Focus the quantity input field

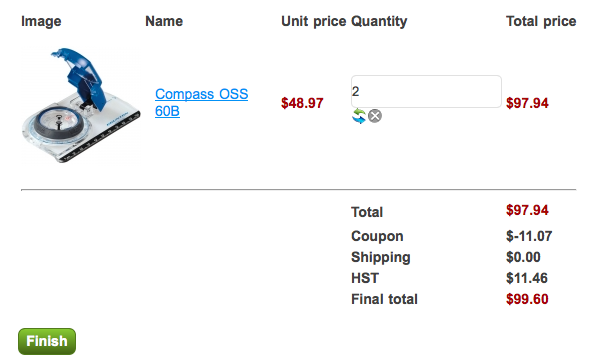426,91
